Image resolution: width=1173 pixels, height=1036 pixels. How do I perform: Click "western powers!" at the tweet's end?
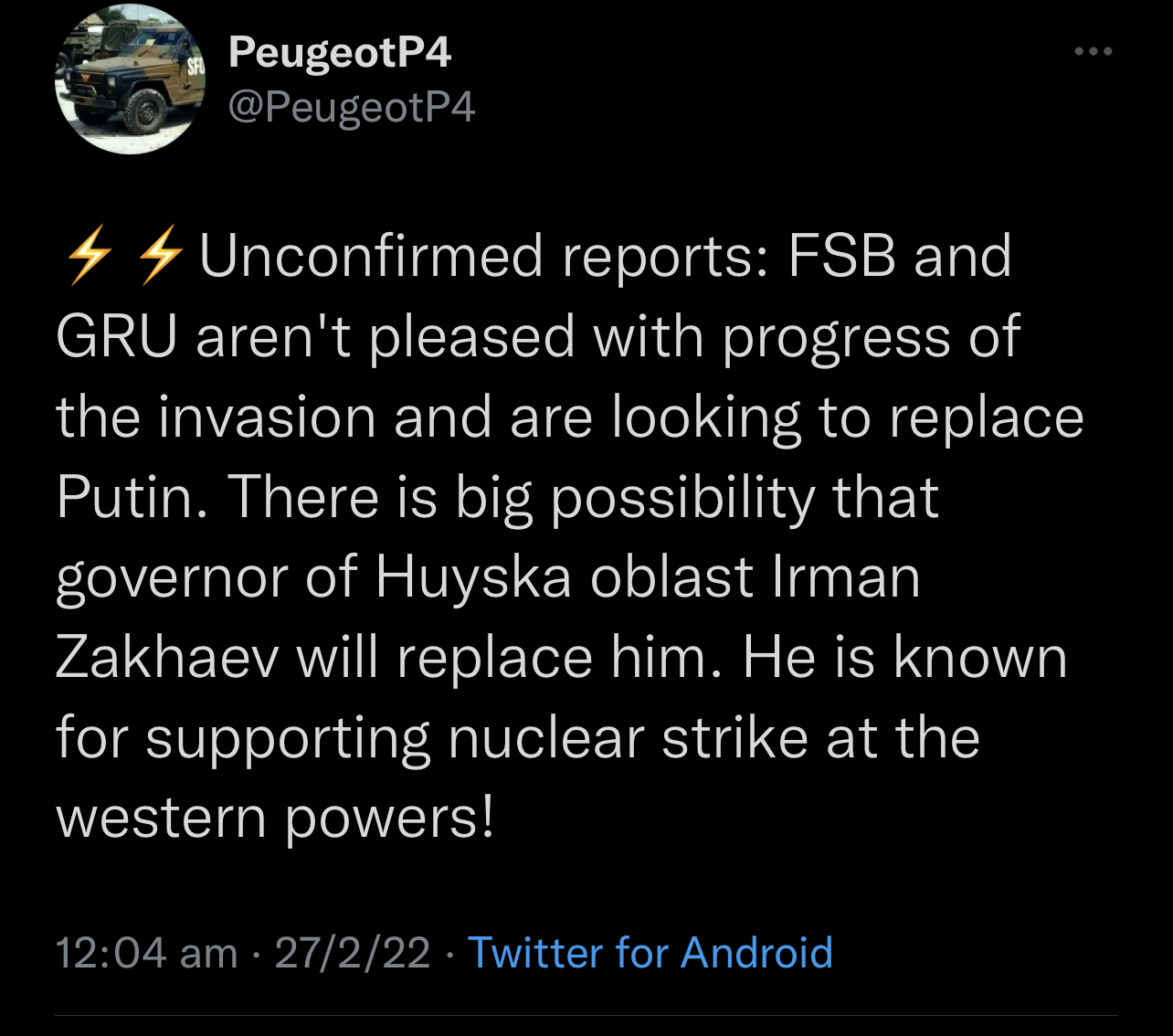[x=275, y=818]
